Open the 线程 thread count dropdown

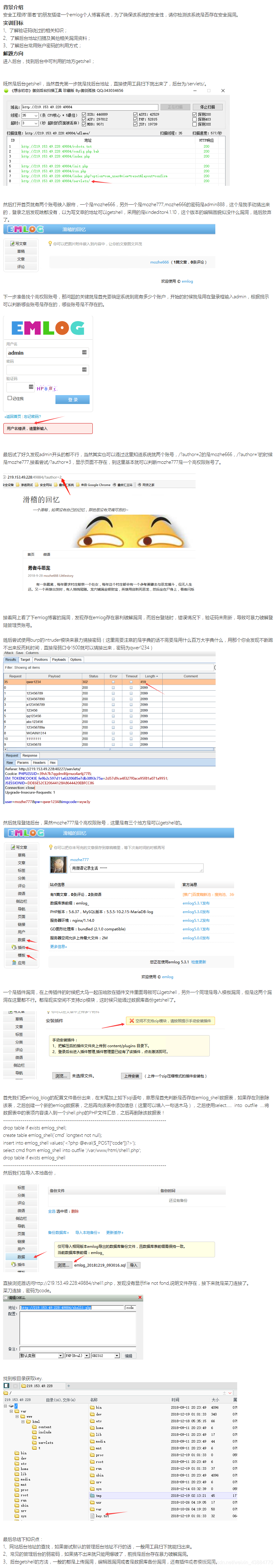pyautogui.click(x=36, y=115)
